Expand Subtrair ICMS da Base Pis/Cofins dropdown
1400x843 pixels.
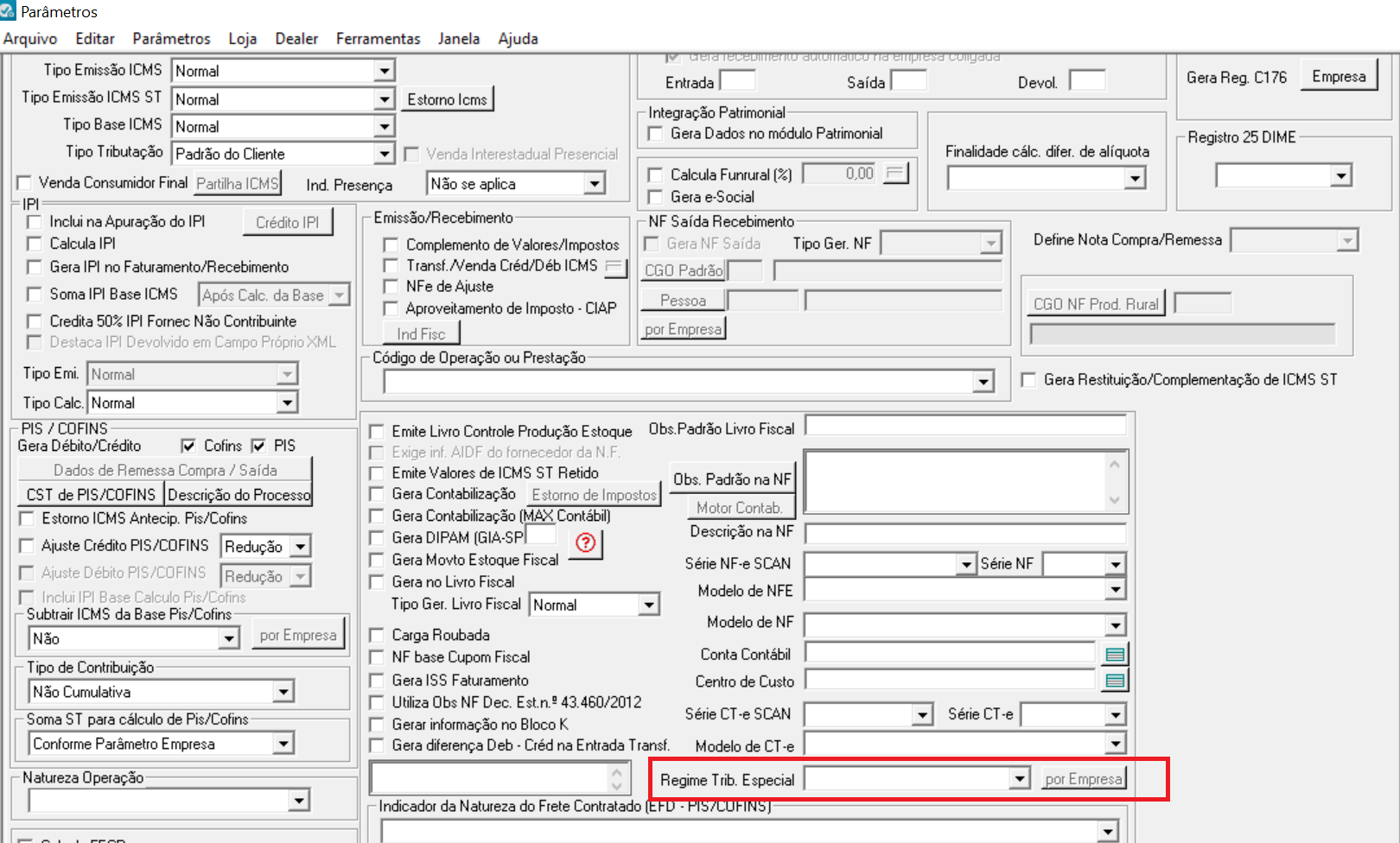tap(228, 638)
